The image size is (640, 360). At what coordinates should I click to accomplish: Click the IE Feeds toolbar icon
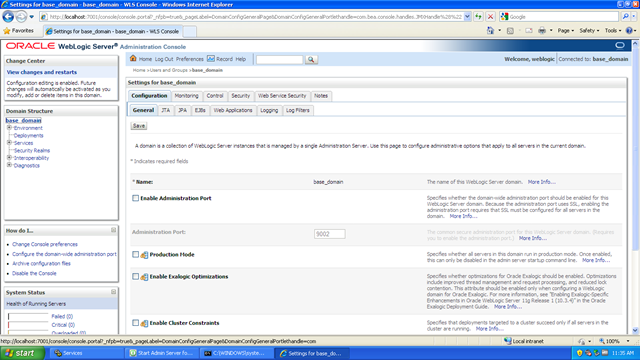tap(510, 31)
